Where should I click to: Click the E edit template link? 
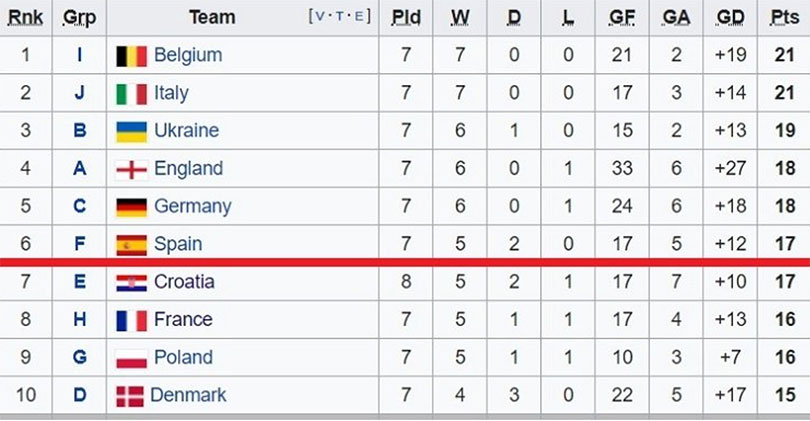pyautogui.click(x=359, y=16)
